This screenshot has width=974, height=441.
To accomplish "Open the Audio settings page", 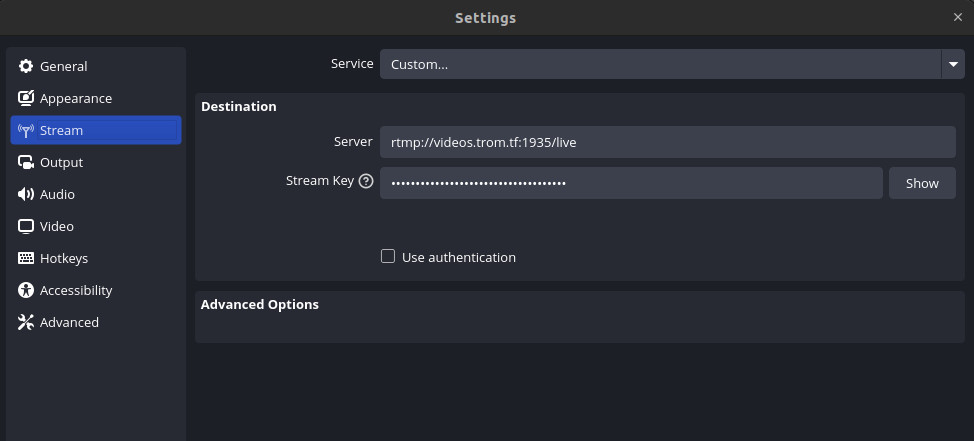I will tap(96, 194).
